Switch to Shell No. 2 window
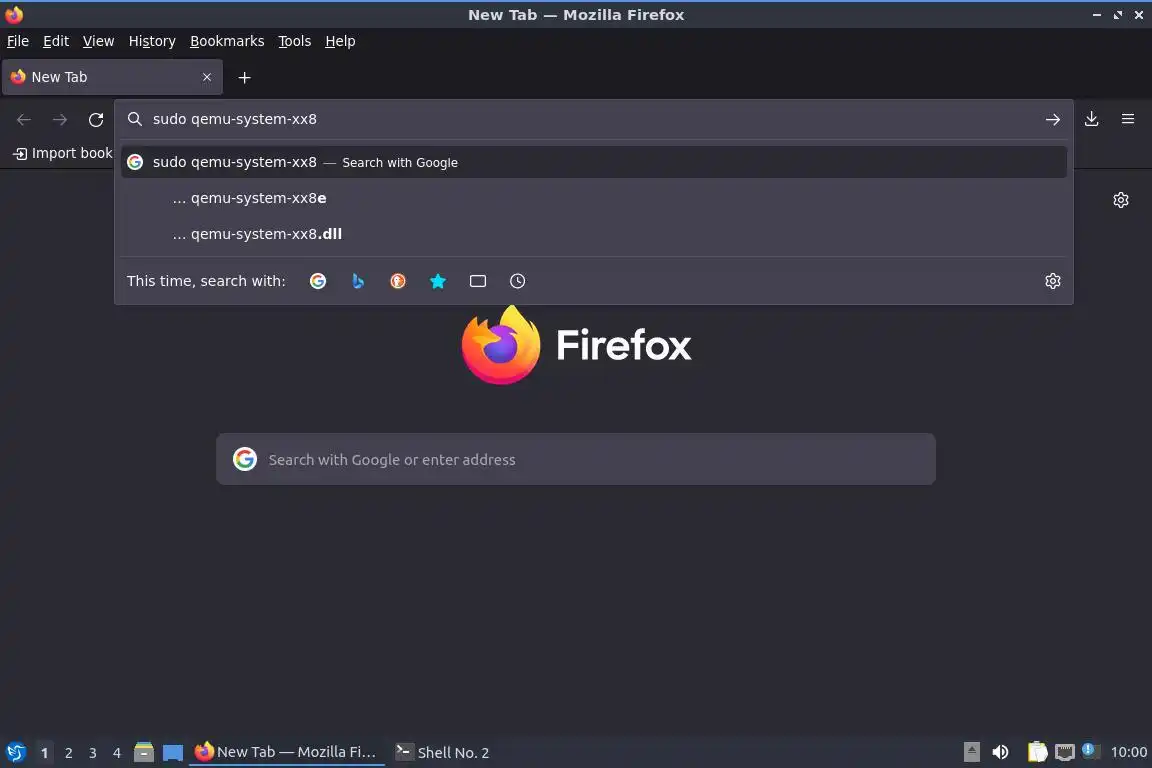The height and width of the screenshot is (768, 1152). (x=442, y=752)
